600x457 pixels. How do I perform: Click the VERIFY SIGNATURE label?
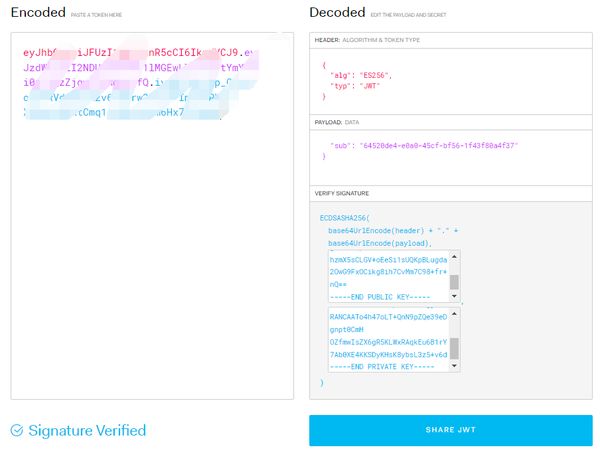[x=342, y=193]
